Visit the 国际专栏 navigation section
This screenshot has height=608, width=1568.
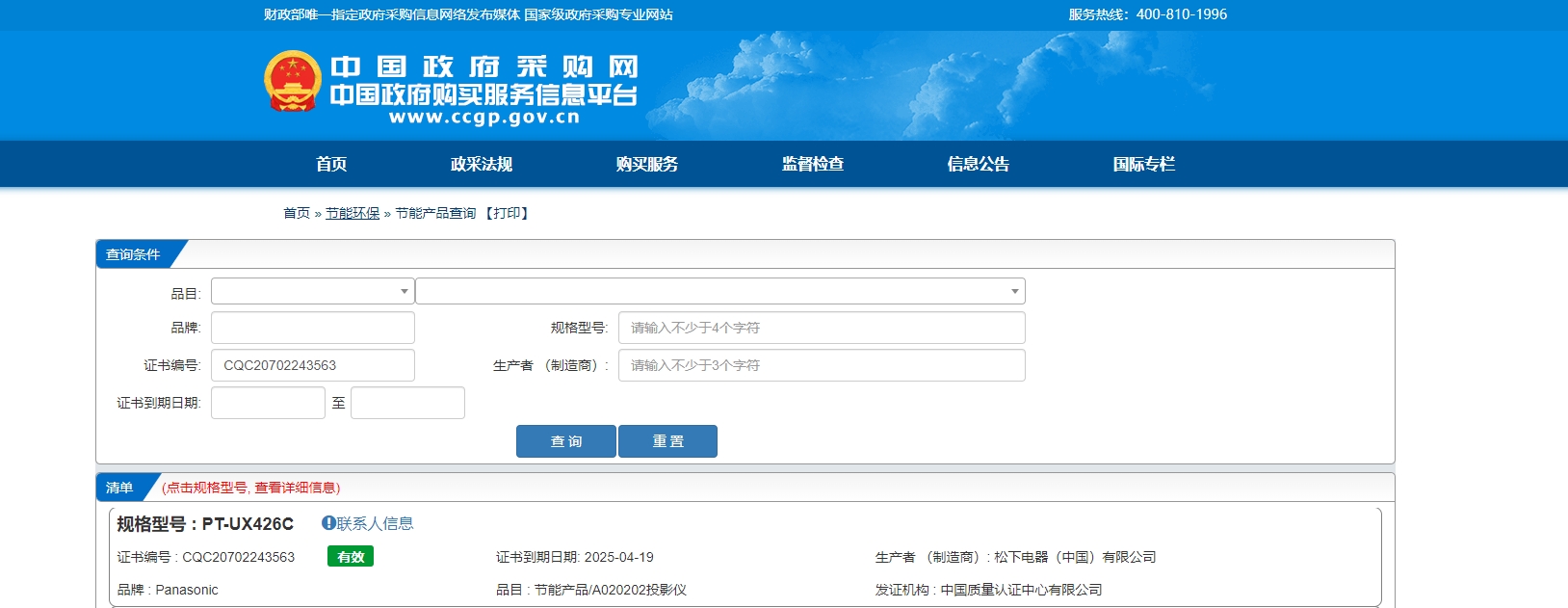1144,164
